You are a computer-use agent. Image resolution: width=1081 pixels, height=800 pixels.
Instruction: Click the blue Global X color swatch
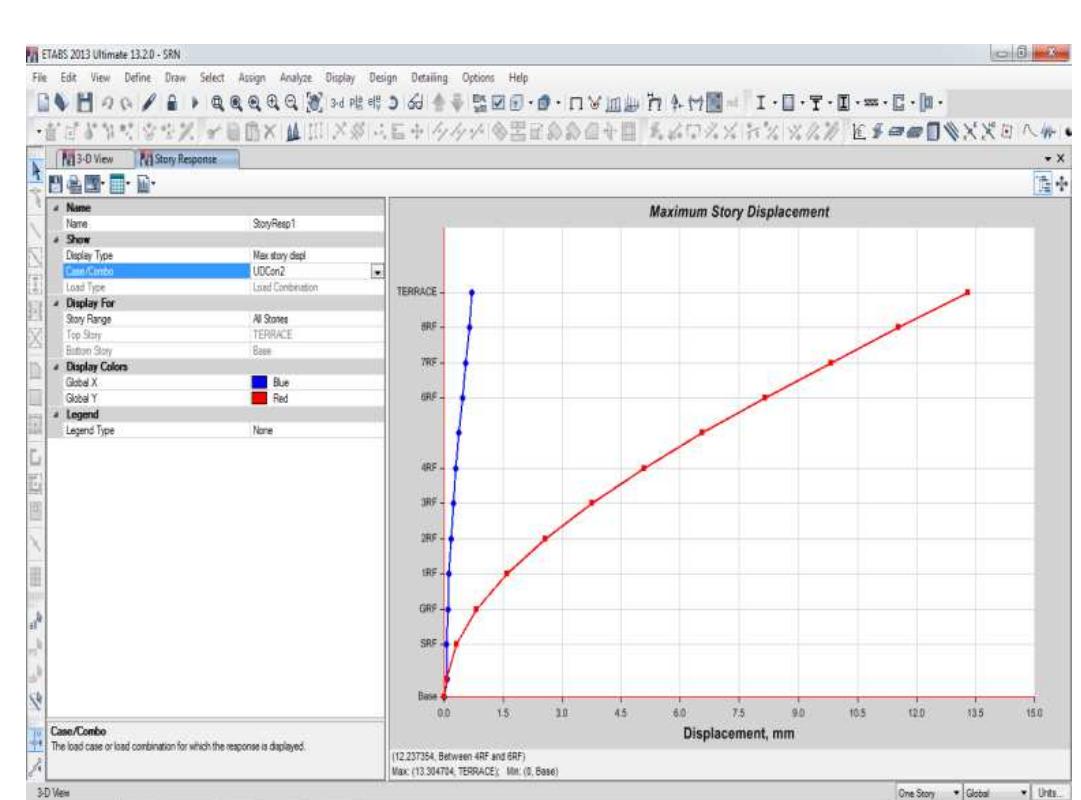(x=259, y=380)
